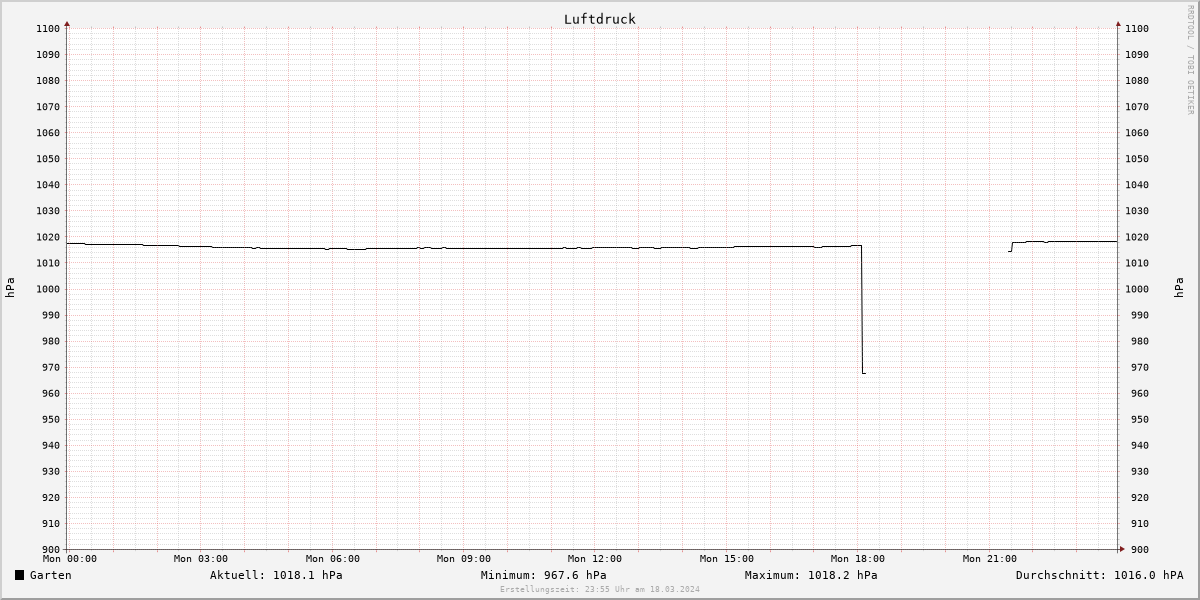
Task: Click the 970 label on the left axis
Action: click(x=51, y=368)
